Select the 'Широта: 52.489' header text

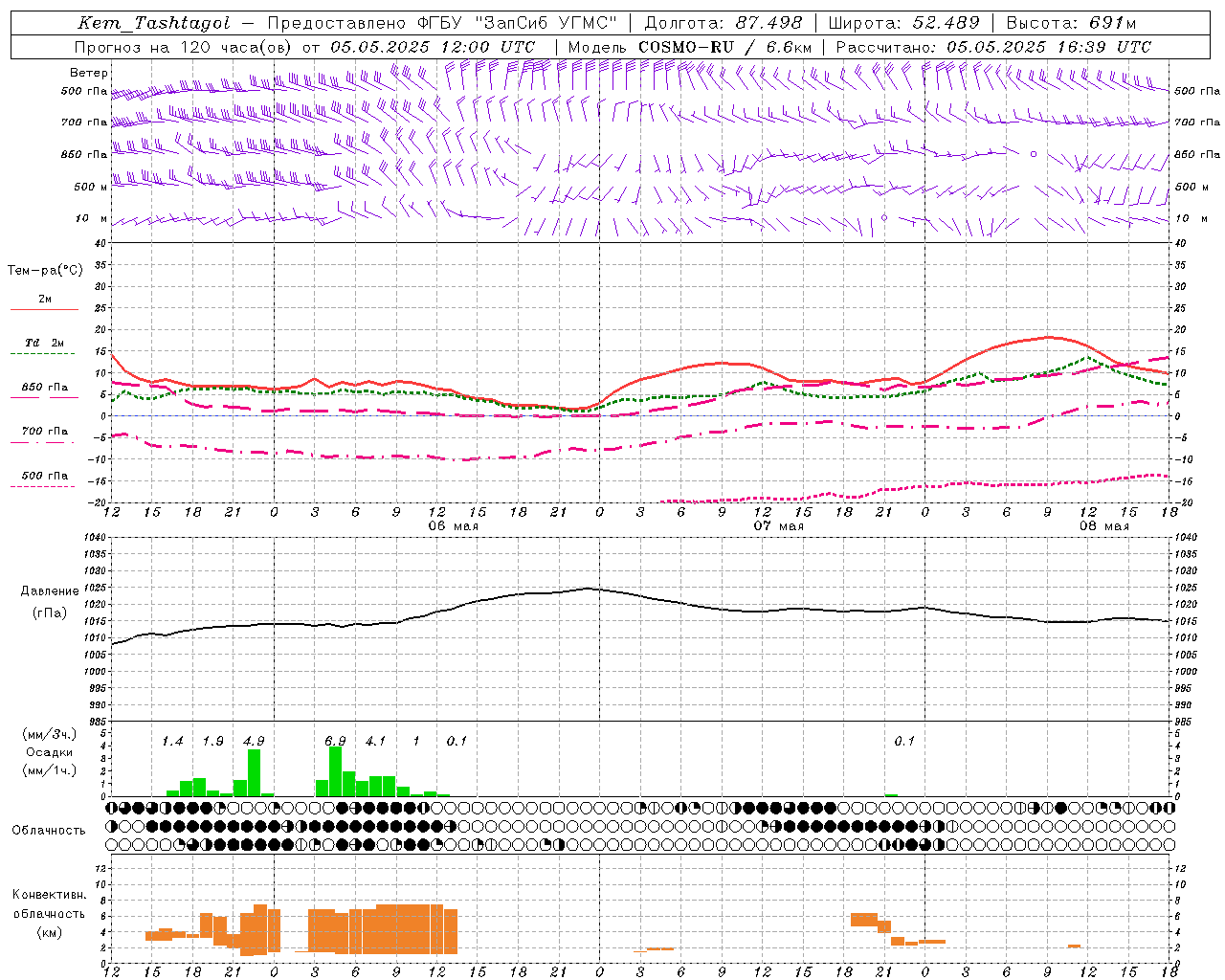point(903,23)
